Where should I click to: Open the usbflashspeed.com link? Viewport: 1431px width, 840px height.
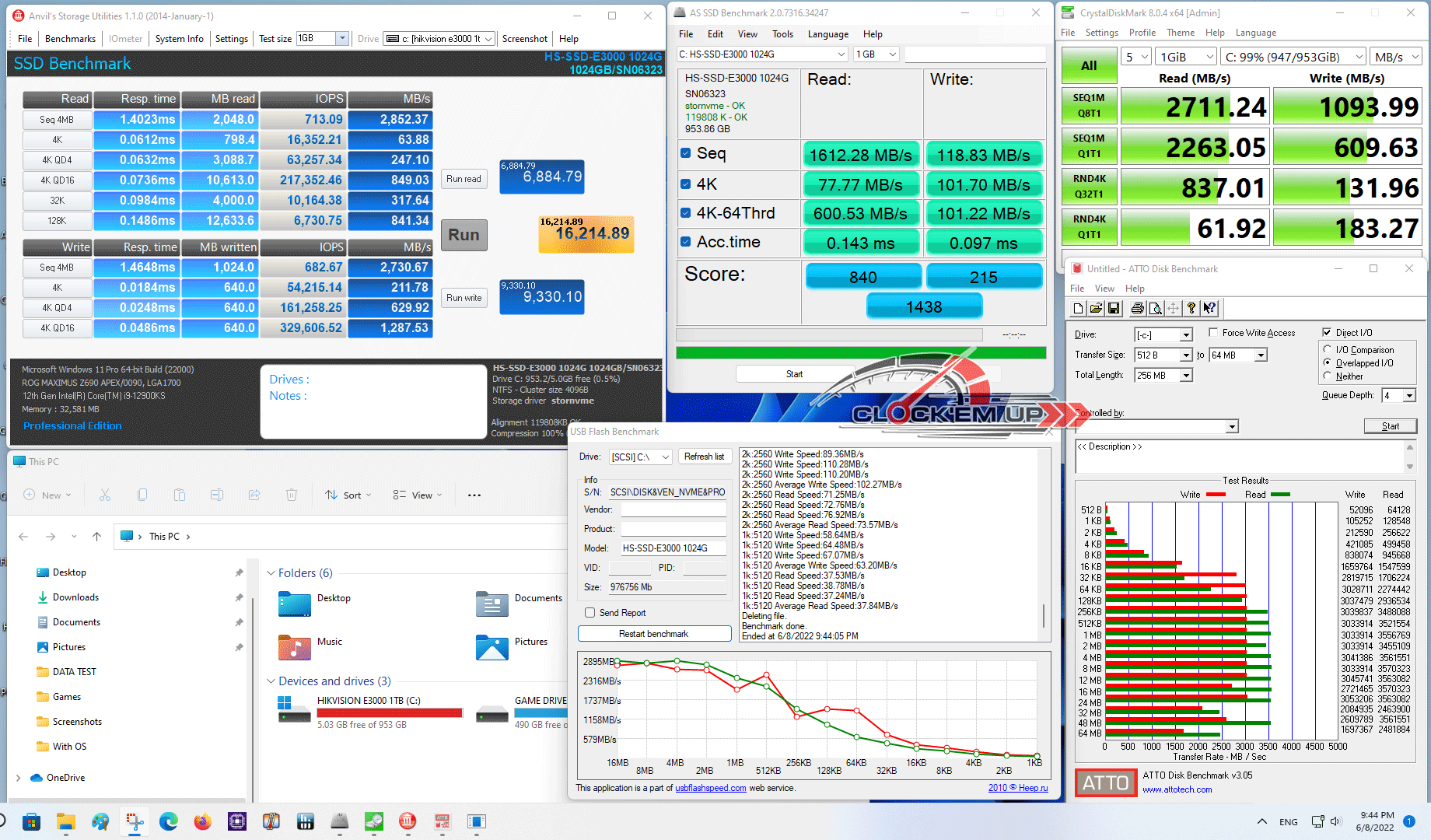tap(710, 788)
